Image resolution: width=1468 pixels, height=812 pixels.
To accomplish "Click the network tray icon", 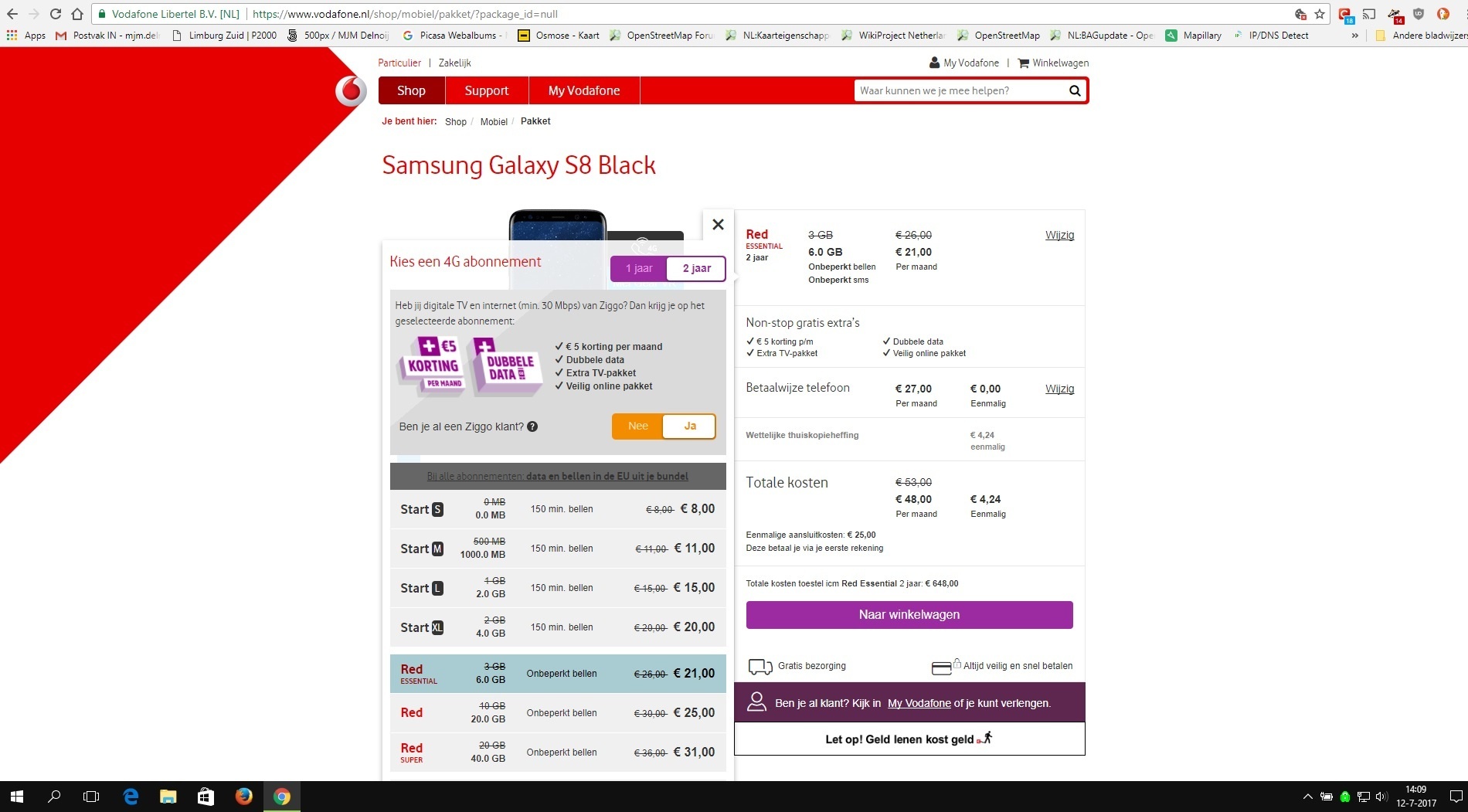I will [1364, 797].
